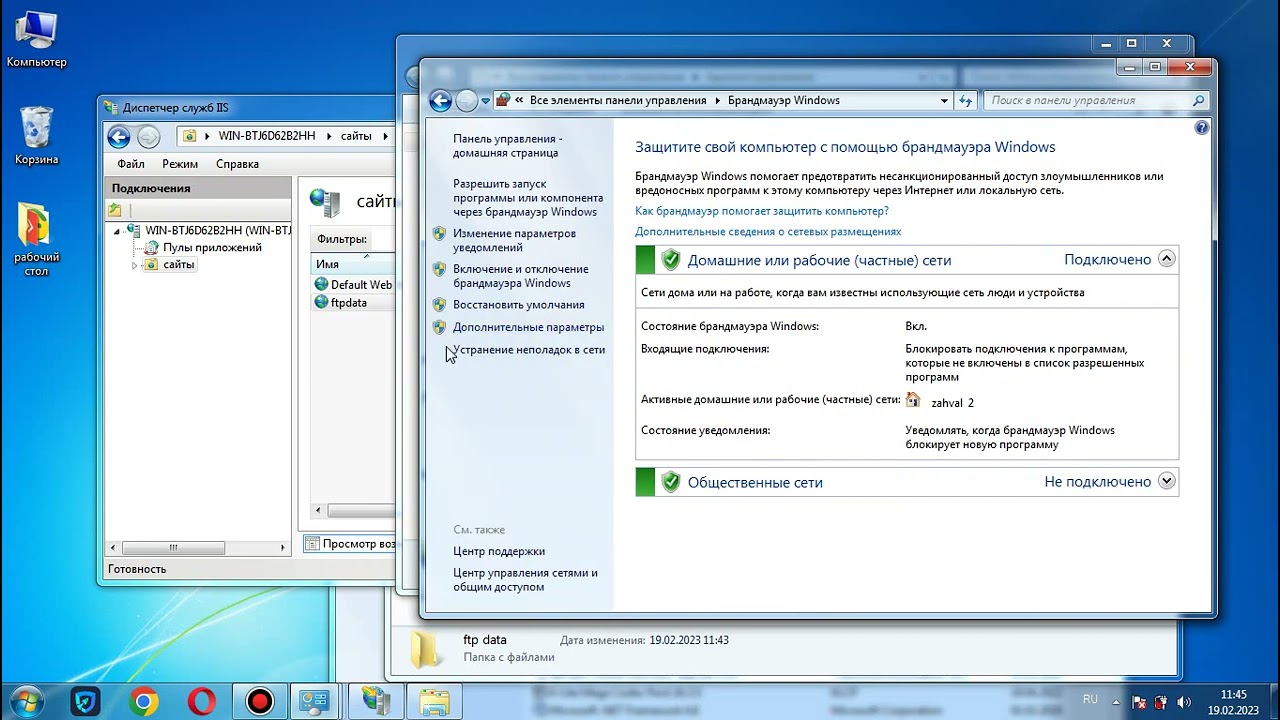Open Opera browser from taskbar
This screenshot has width=1280, height=720.
201,702
